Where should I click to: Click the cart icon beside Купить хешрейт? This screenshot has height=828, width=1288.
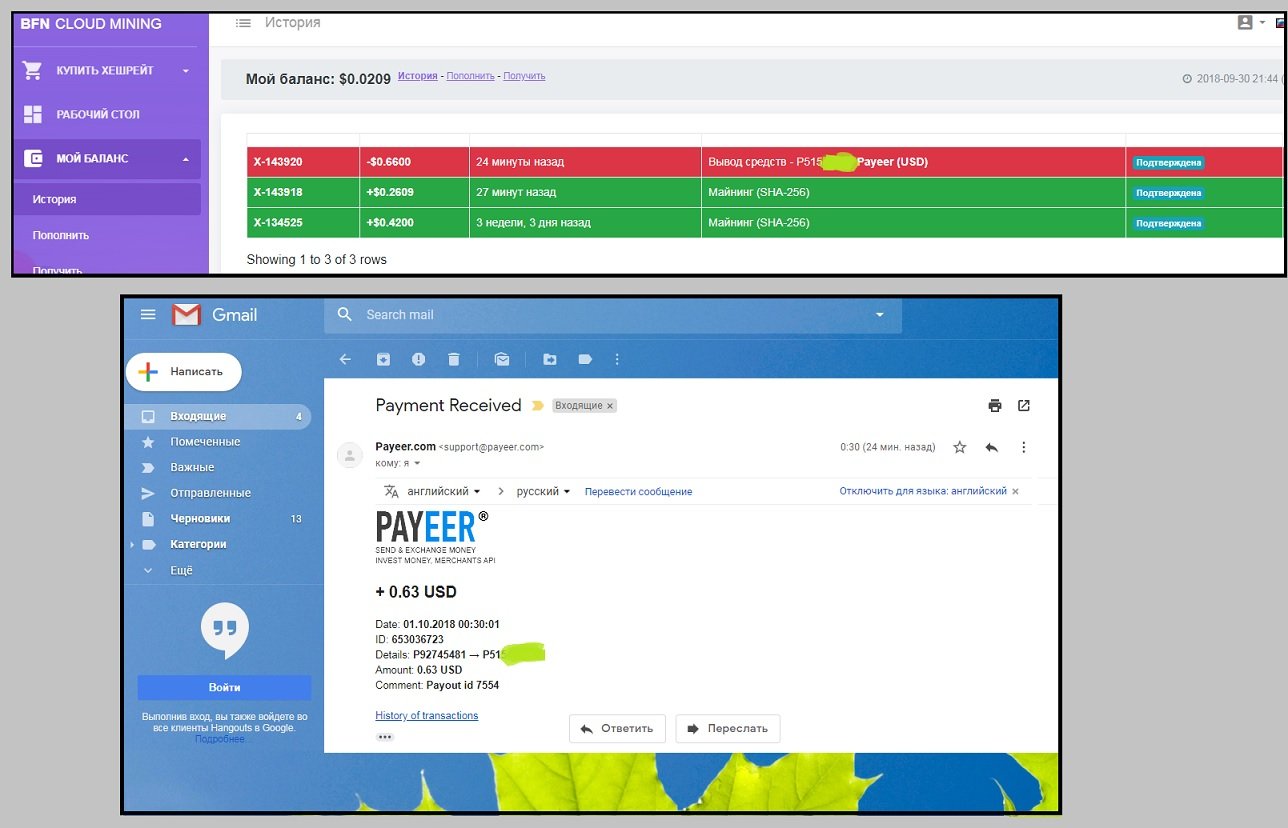[32, 70]
